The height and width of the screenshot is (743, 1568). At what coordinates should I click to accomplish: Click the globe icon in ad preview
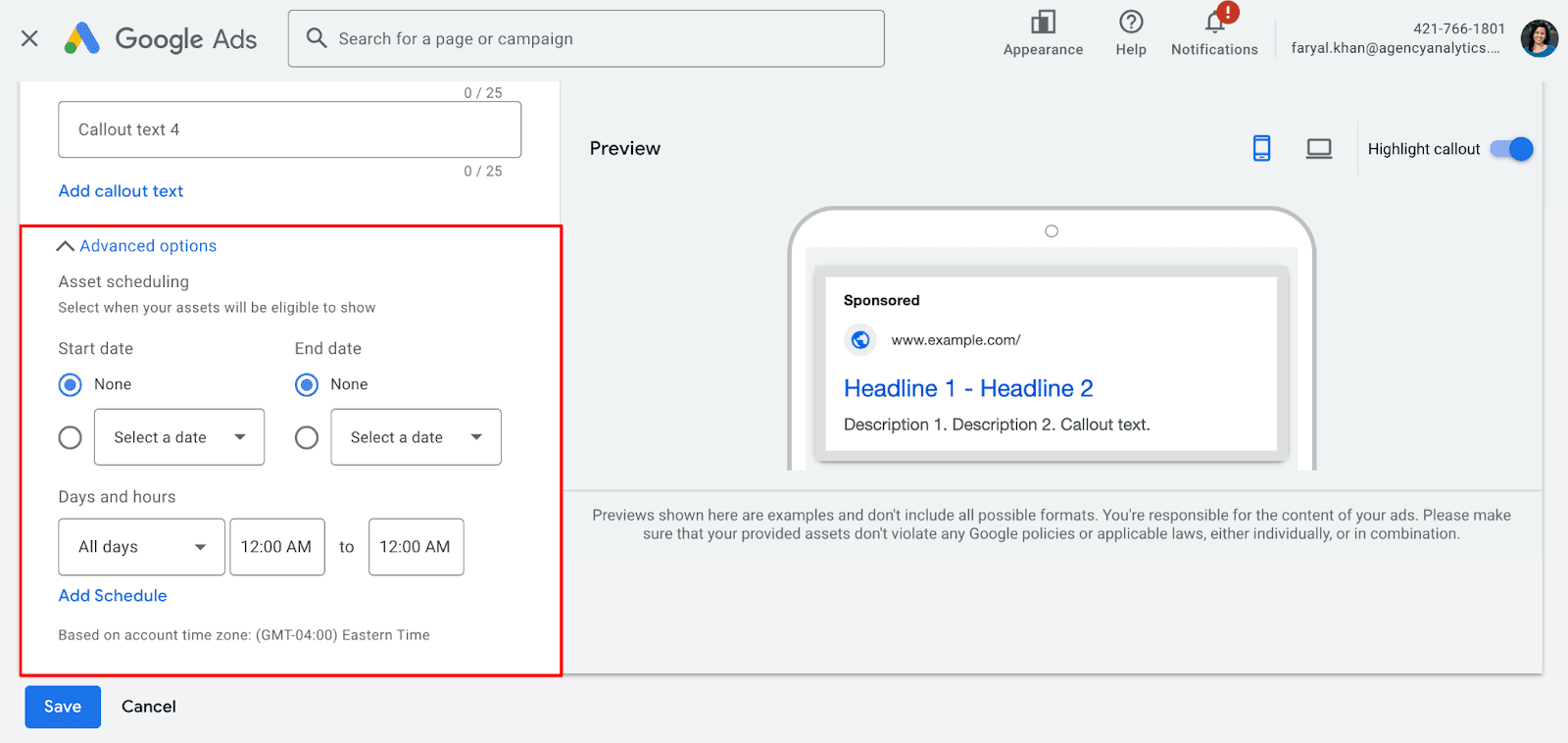click(860, 340)
